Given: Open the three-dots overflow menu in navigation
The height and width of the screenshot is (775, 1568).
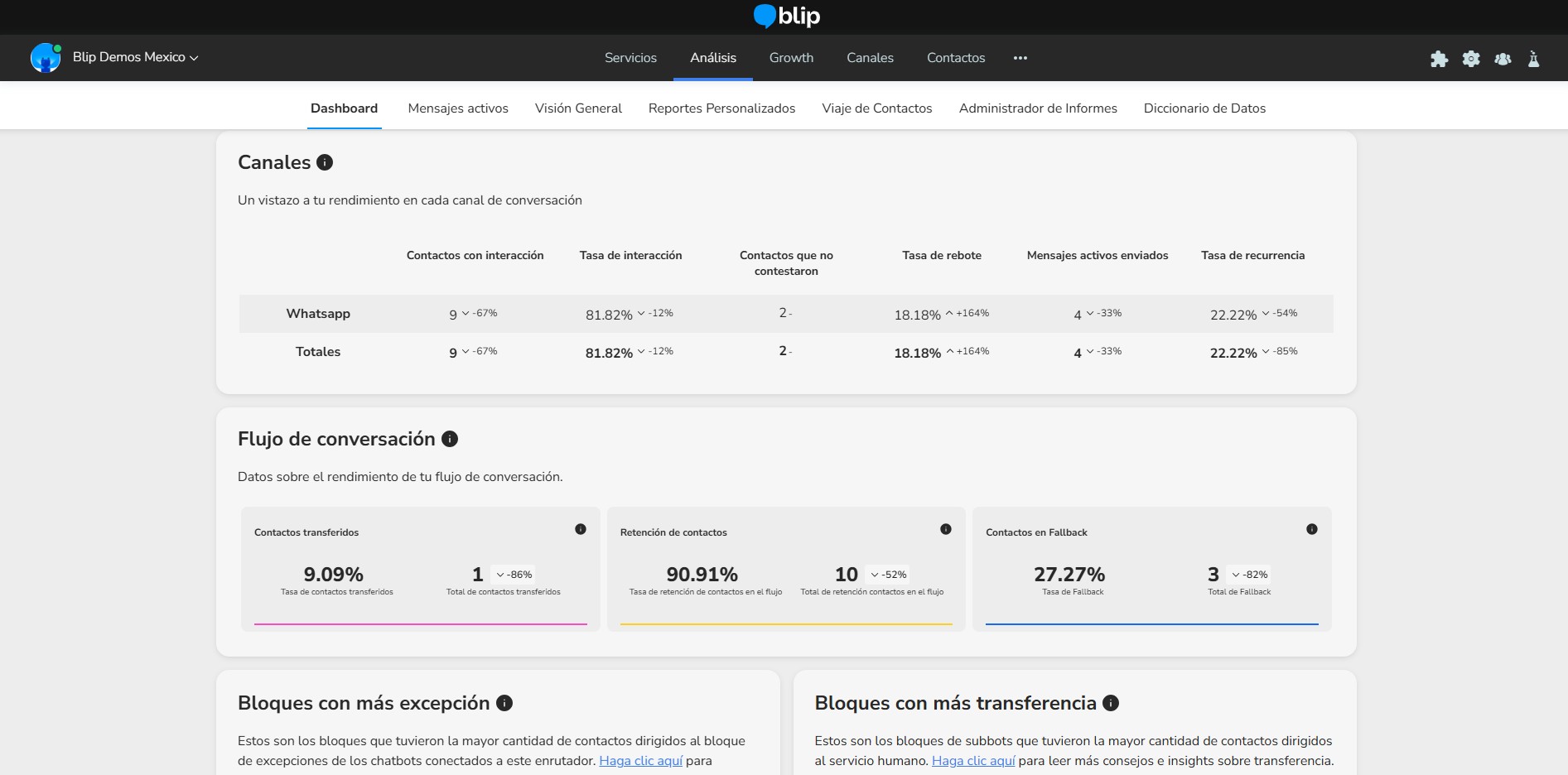Looking at the screenshot, I should 1020,58.
